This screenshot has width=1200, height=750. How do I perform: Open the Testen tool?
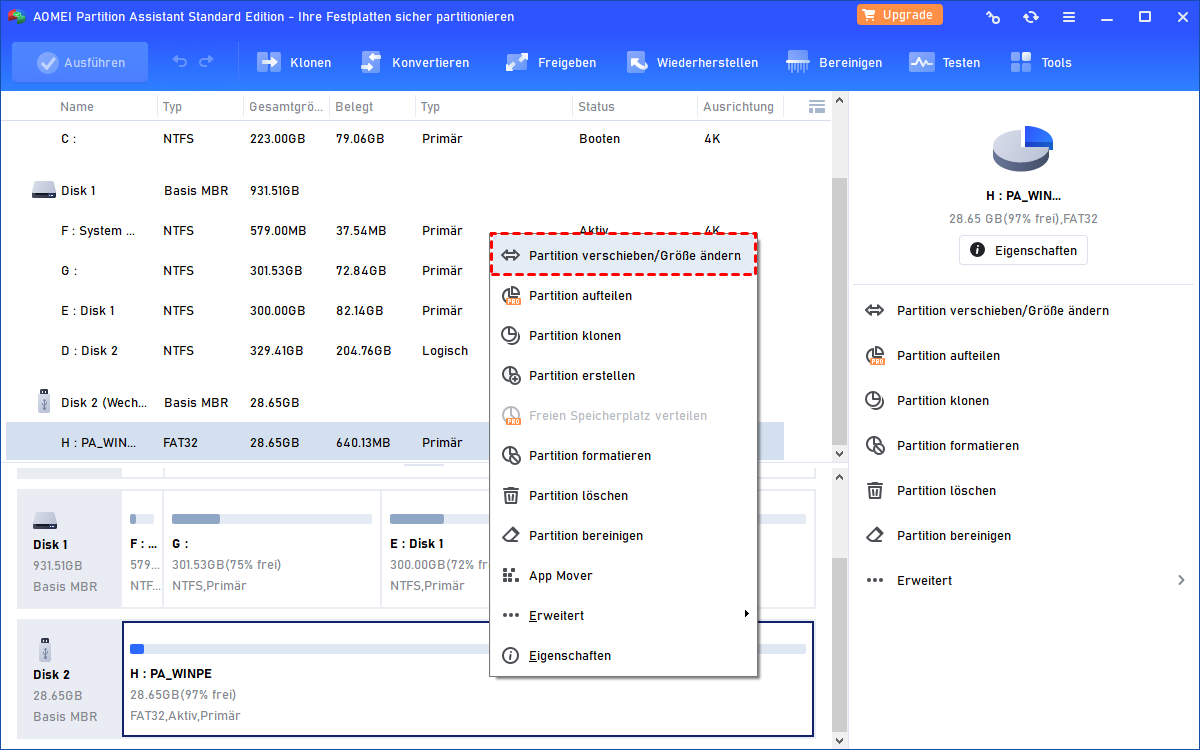[945, 62]
